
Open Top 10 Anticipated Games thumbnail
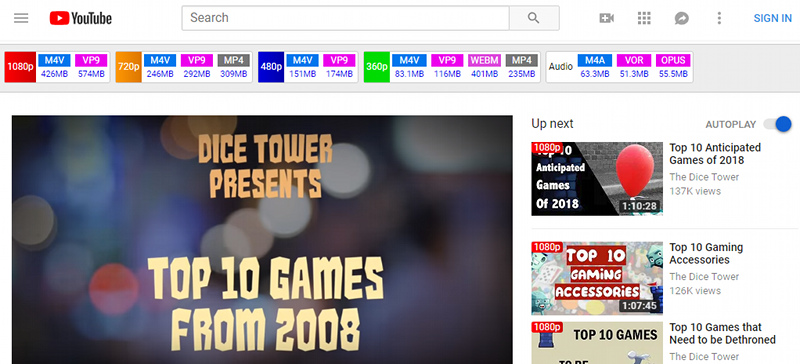tap(597, 179)
